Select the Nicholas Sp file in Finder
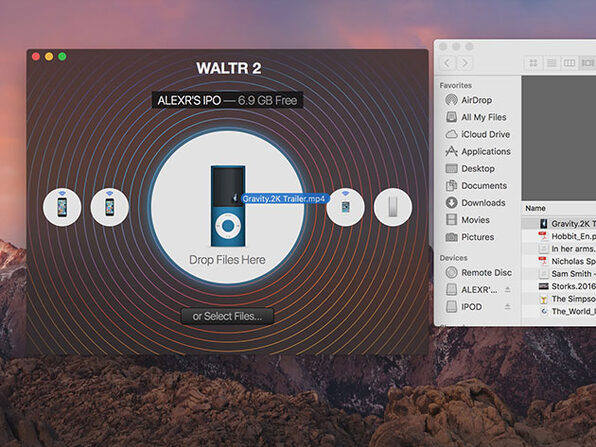 coord(559,261)
